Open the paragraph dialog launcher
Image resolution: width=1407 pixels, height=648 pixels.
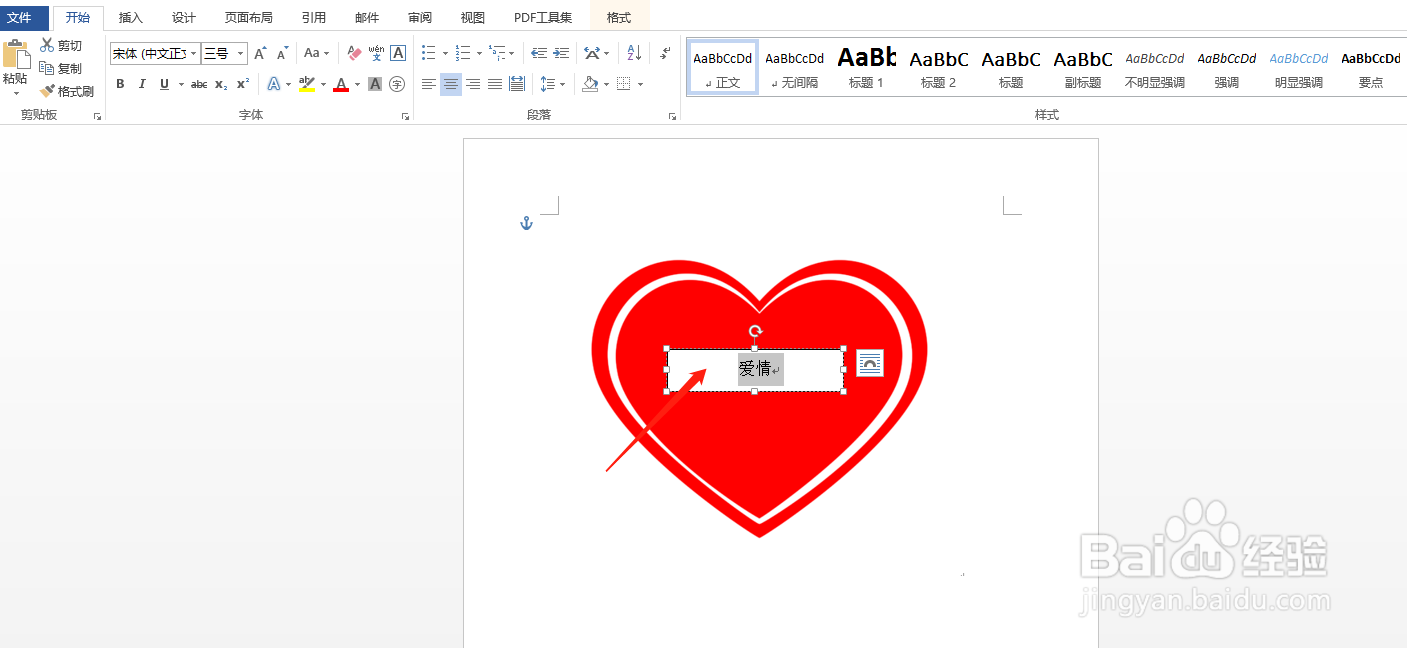tap(673, 117)
